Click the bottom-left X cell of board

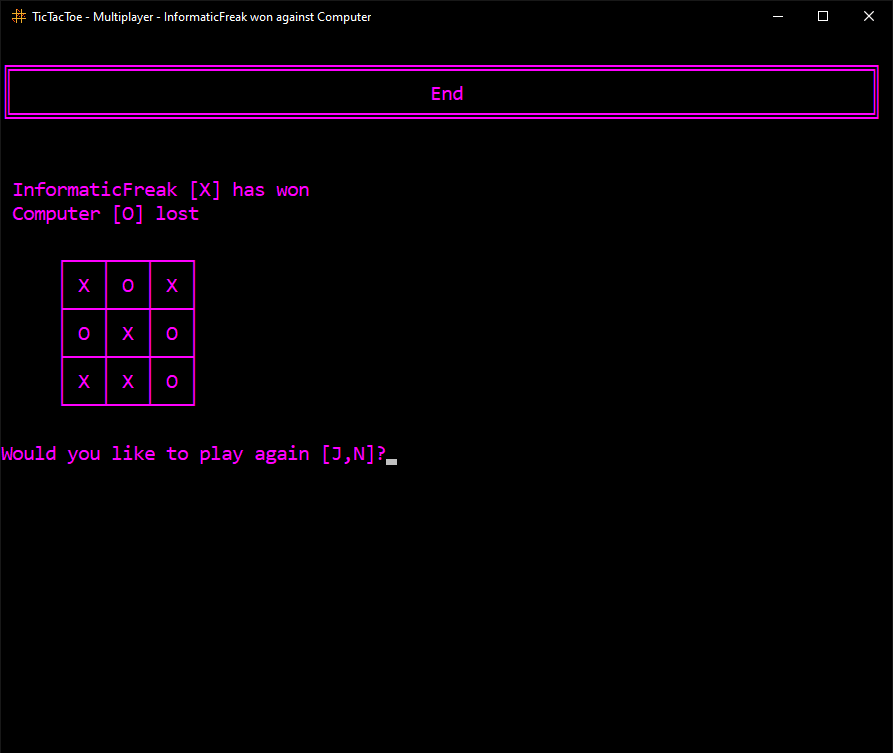[x=84, y=382]
